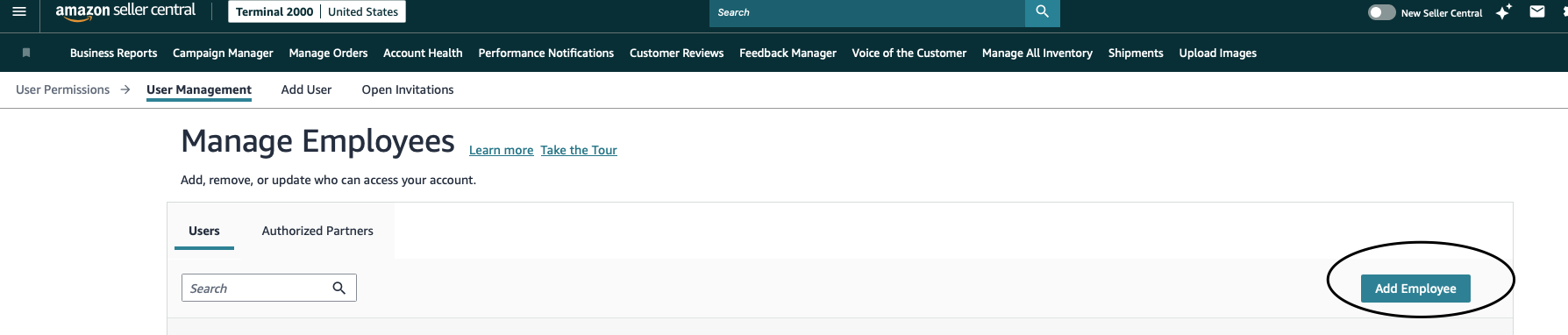Toggle the New Seller Central switch
This screenshot has height=335, width=1568.
coord(1381,12)
